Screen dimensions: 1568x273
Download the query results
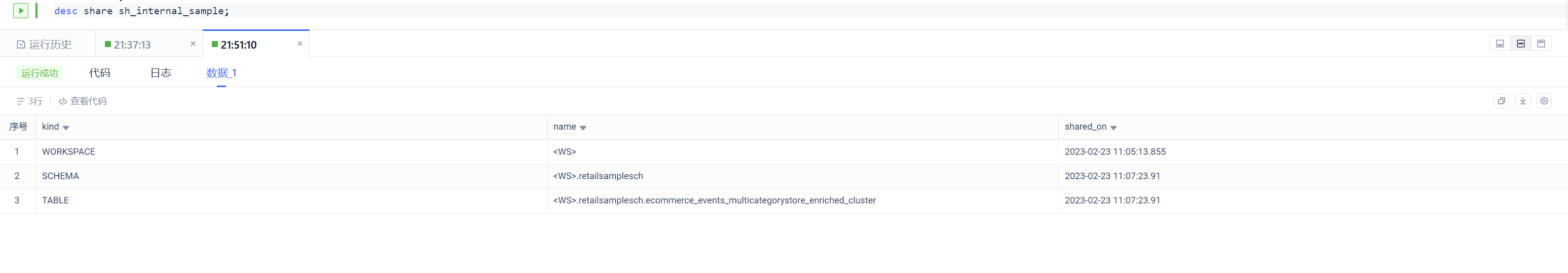coord(1523,101)
